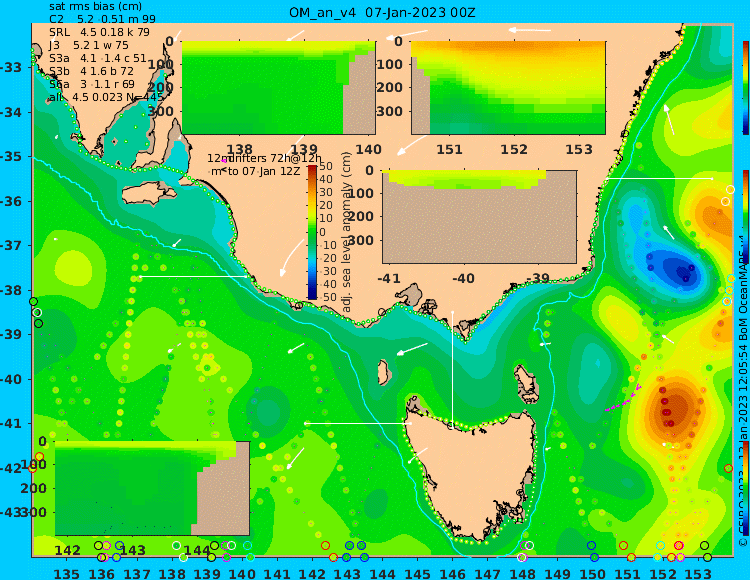Select the C2 satellite statistics row
Image resolution: width=750 pixels, height=580 pixels.
coord(102,19)
